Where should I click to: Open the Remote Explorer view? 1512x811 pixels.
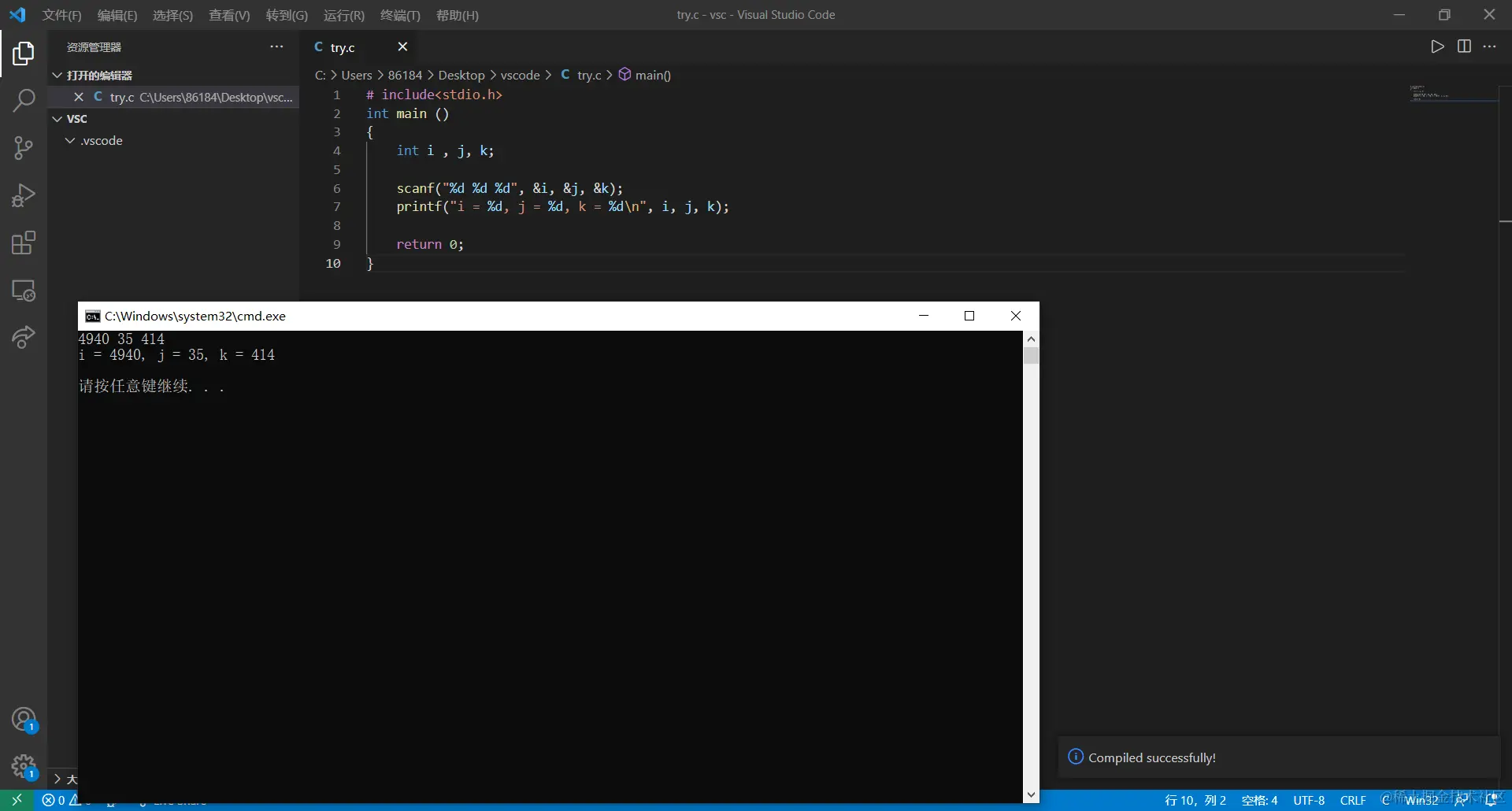(x=24, y=291)
